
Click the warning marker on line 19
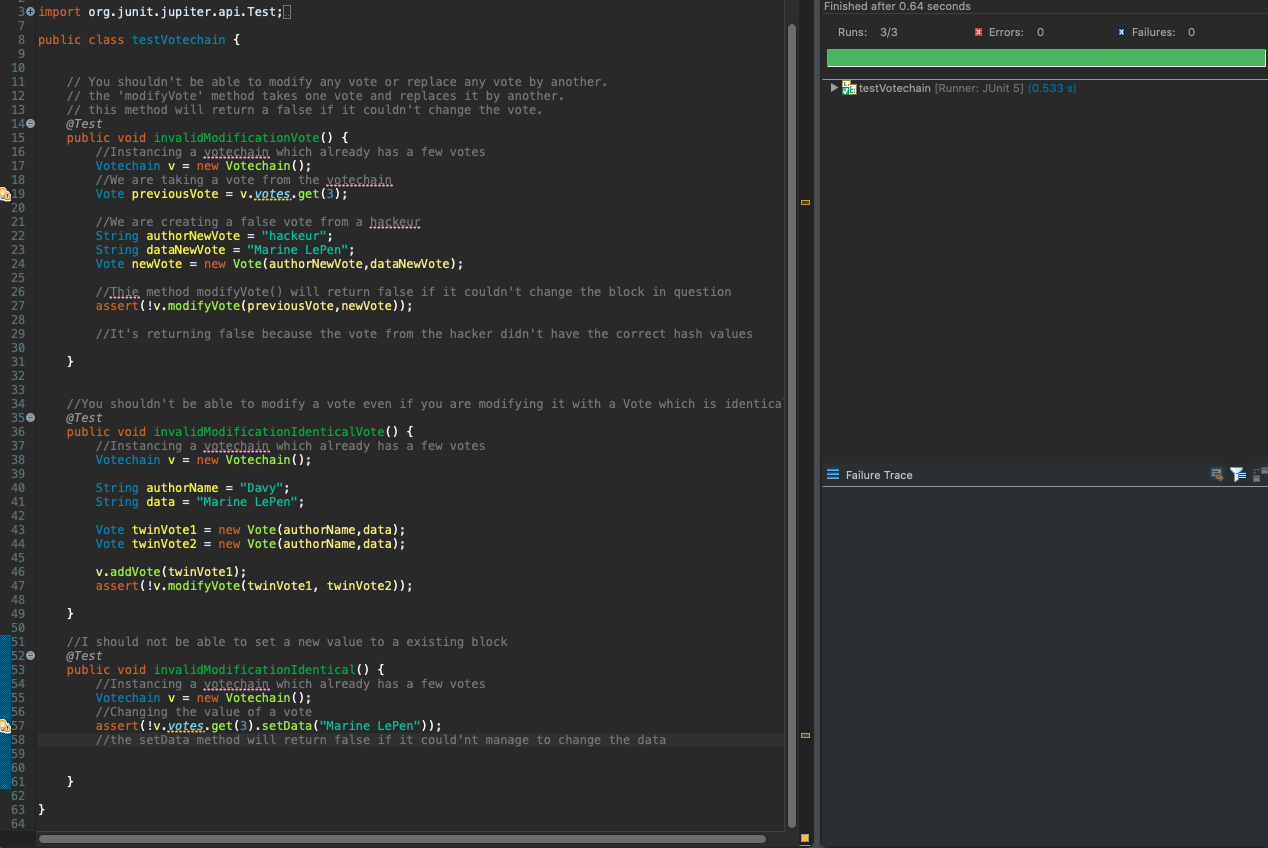pos(5,194)
